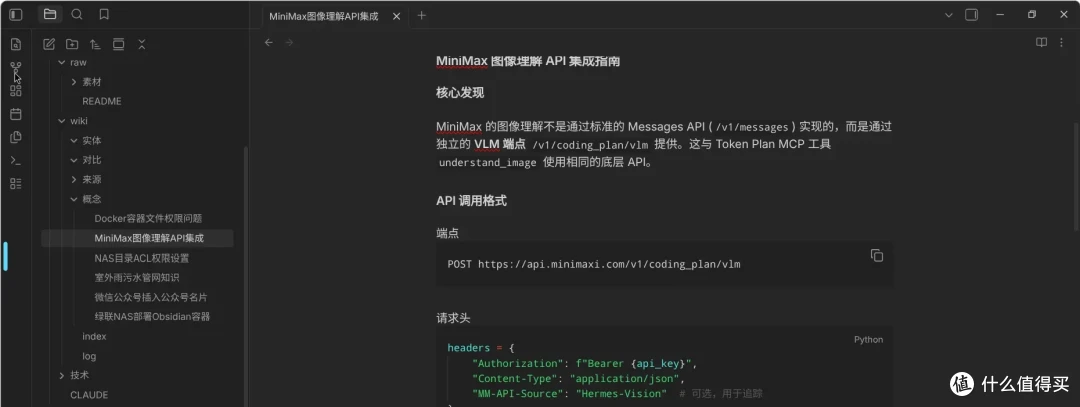Change the file explorer sort order
Viewport: 1080px width, 407px height.
(x=95, y=44)
